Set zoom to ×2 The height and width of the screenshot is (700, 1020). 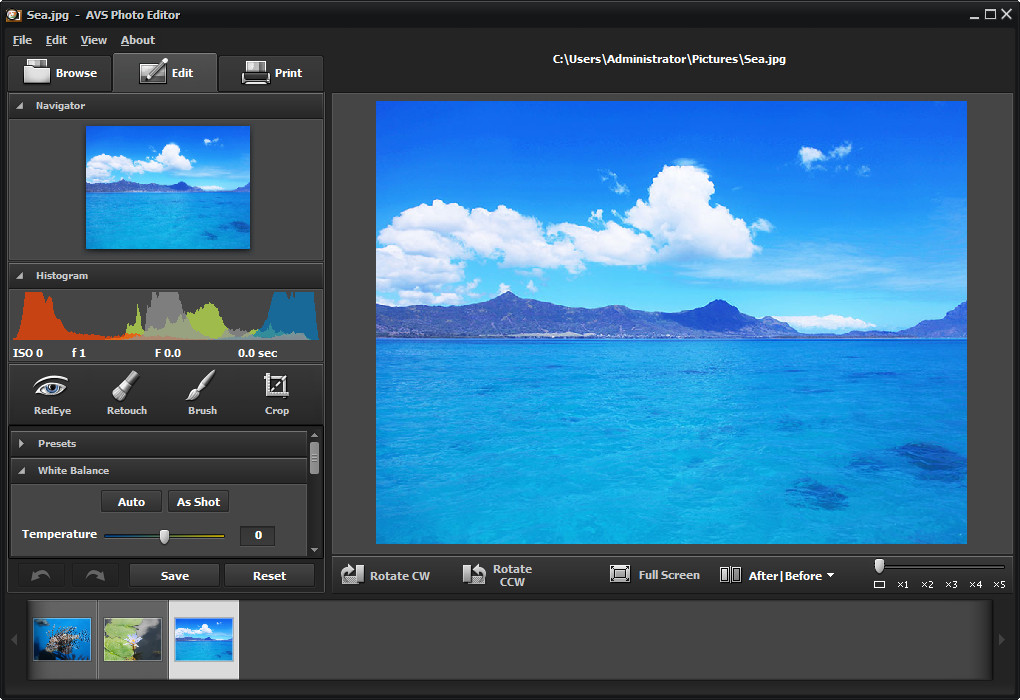tap(927, 584)
